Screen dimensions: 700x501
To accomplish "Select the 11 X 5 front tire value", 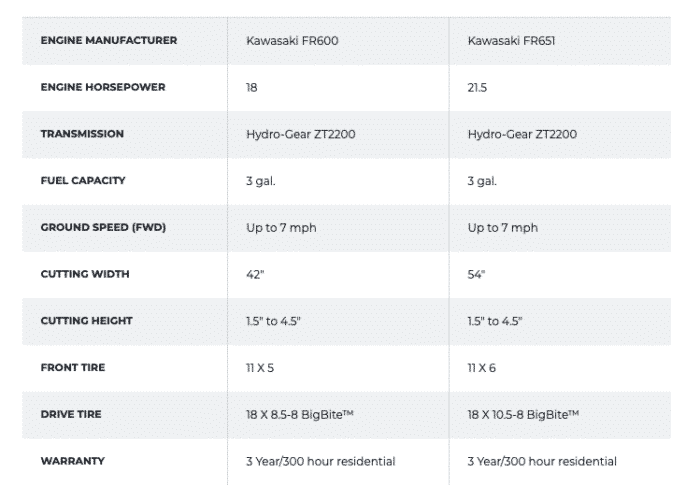I will [x=260, y=367].
